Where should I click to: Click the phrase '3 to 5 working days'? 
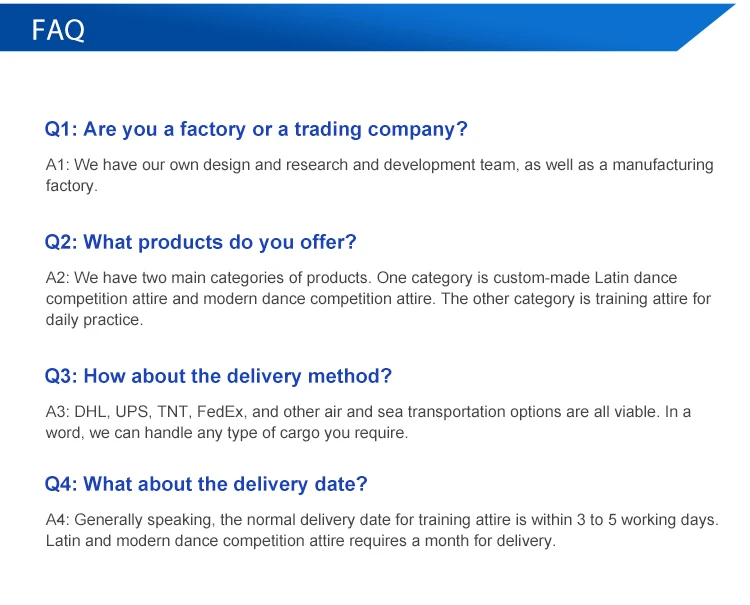point(650,520)
